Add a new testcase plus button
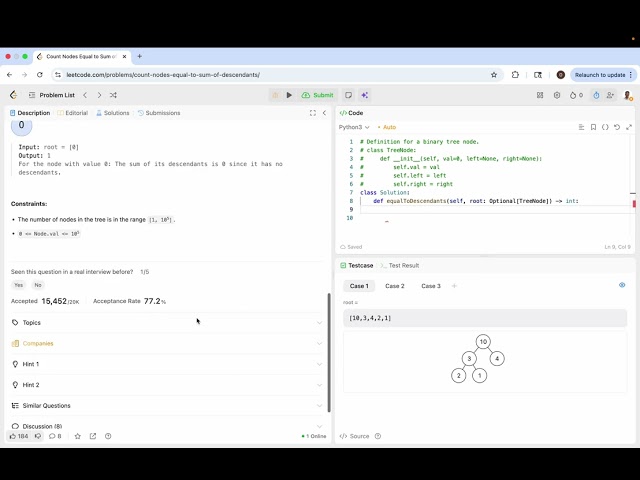 (x=454, y=286)
